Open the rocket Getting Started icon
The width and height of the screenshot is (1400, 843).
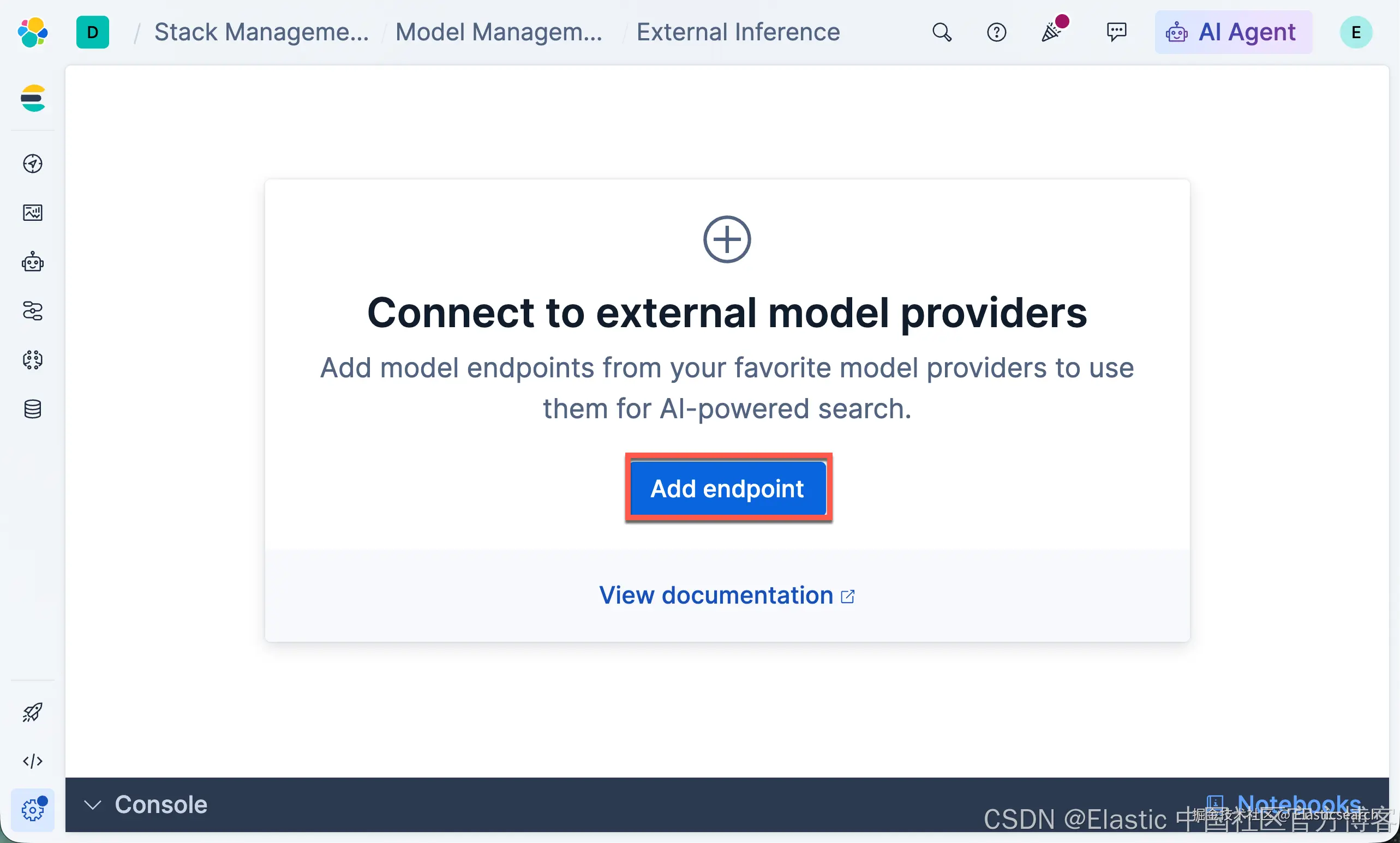pyautogui.click(x=33, y=712)
